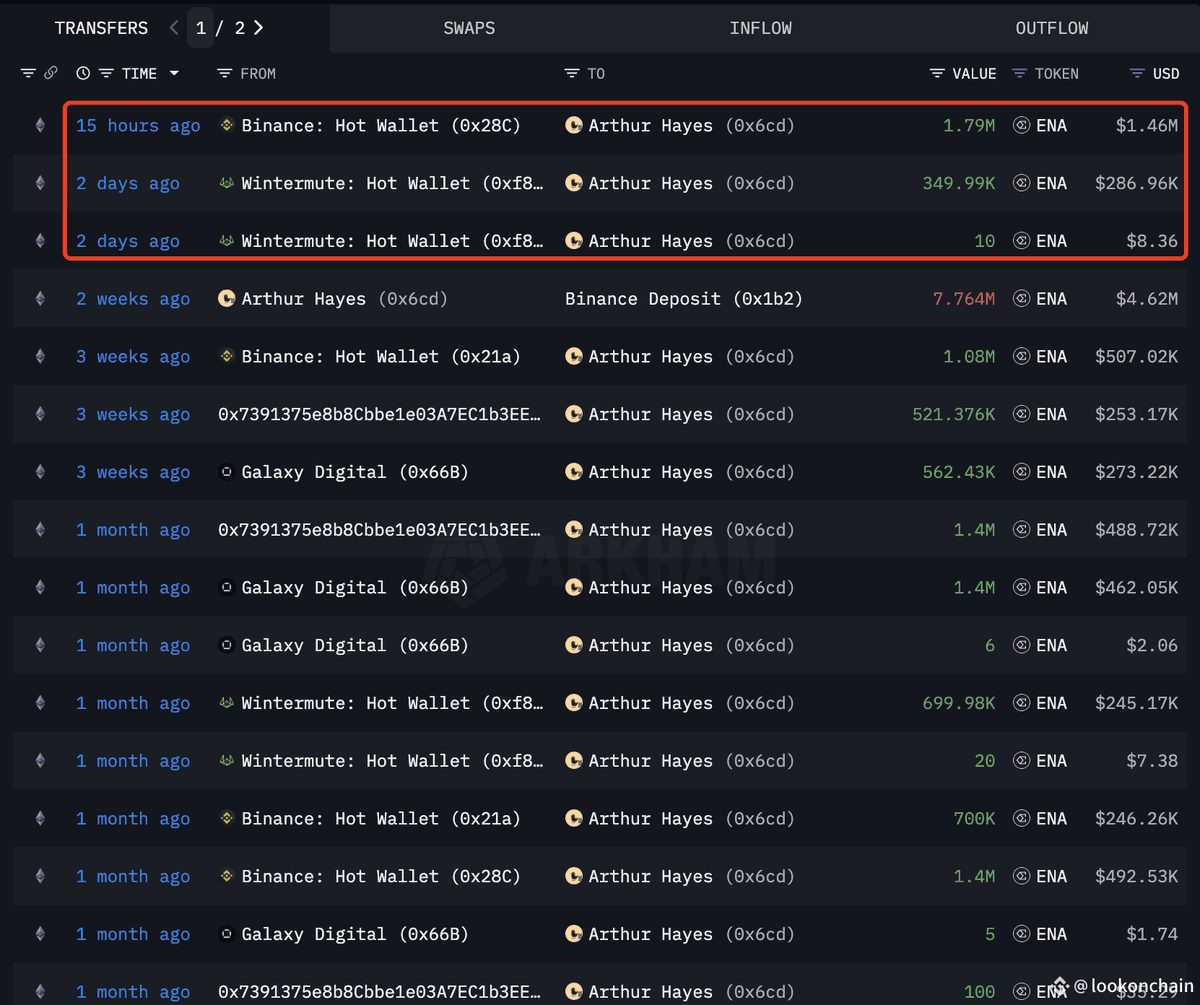Click Ethereum icon on 15 hours ago row

[41, 125]
